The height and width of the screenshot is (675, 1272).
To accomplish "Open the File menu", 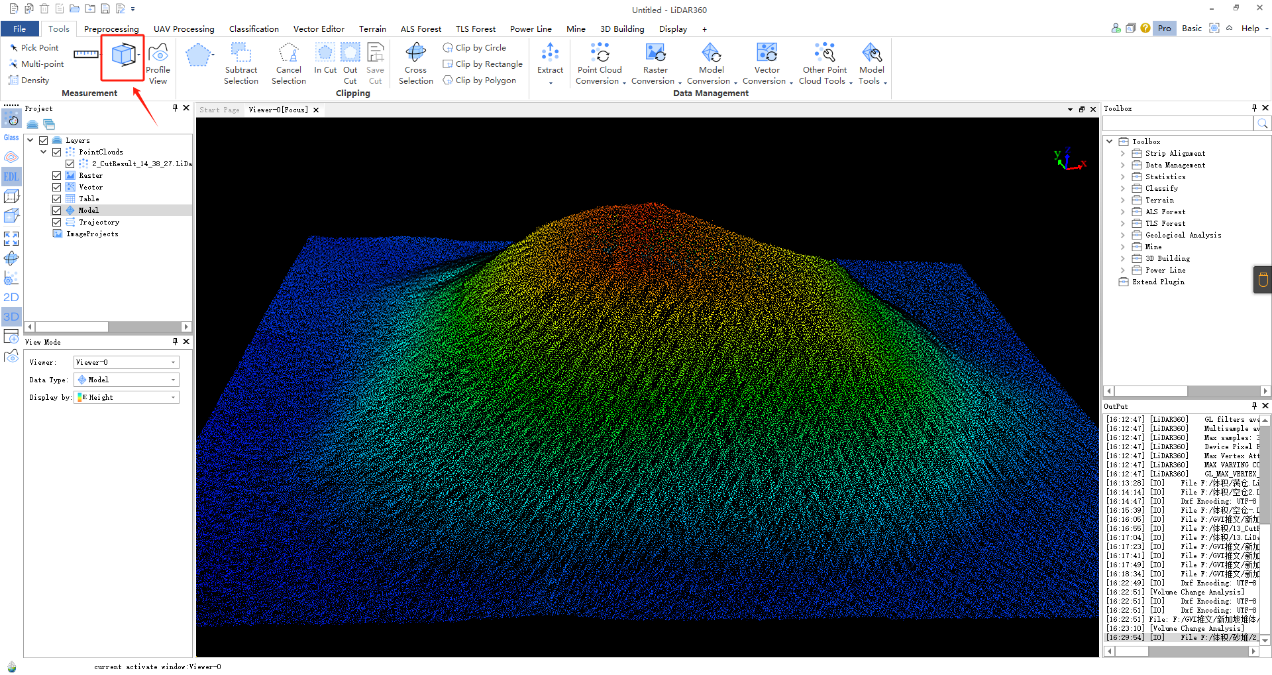I will coord(20,28).
